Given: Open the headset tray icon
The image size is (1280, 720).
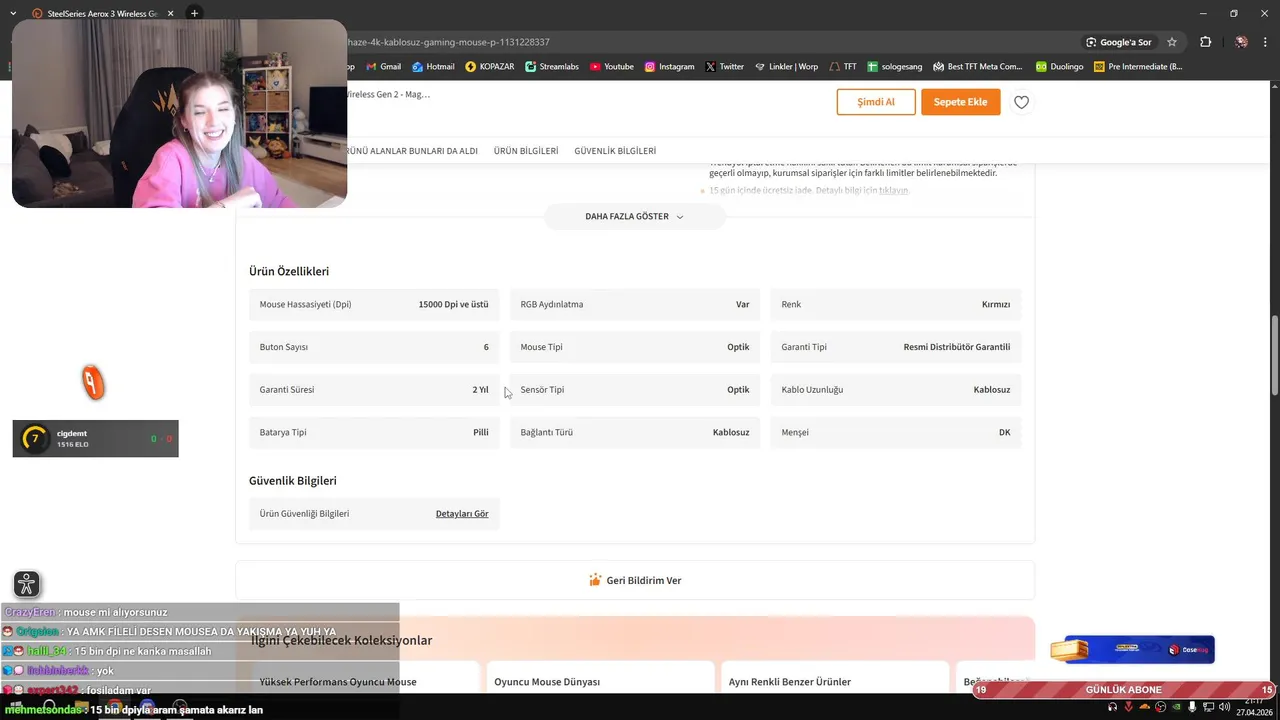Looking at the screenshot, I should point(1113,707).
